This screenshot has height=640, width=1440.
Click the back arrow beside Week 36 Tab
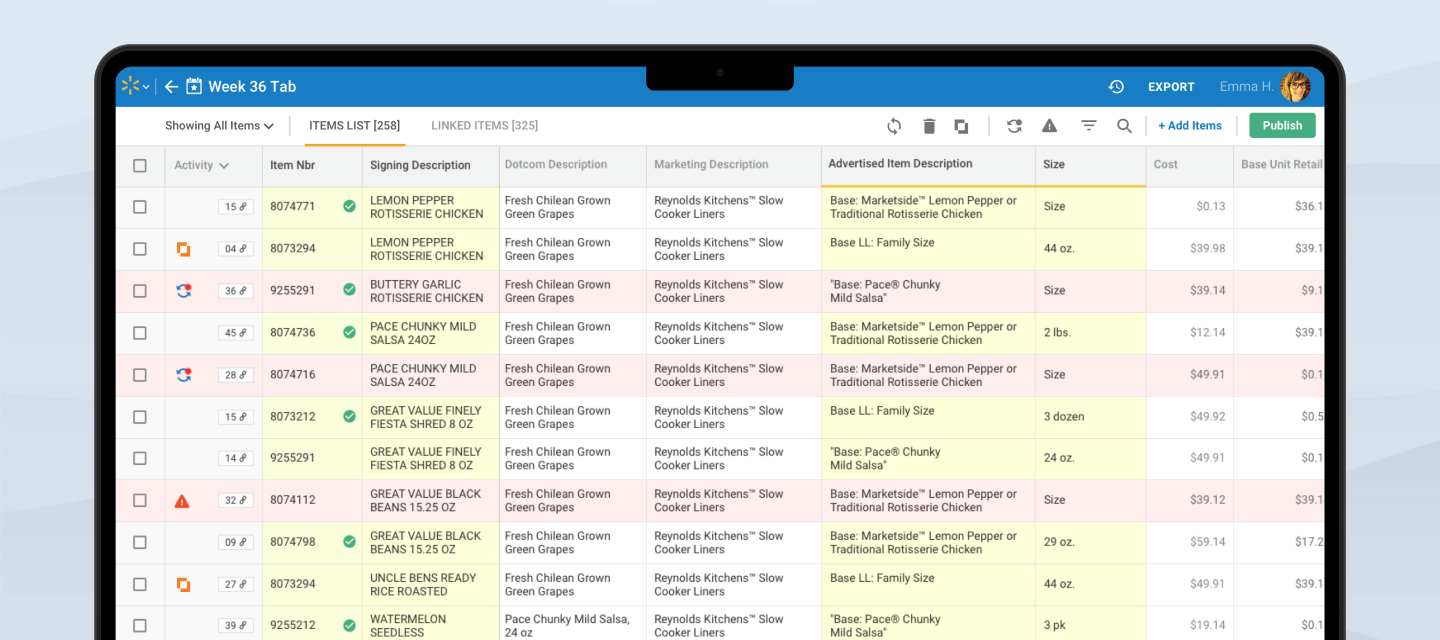(x=171, y=87)
